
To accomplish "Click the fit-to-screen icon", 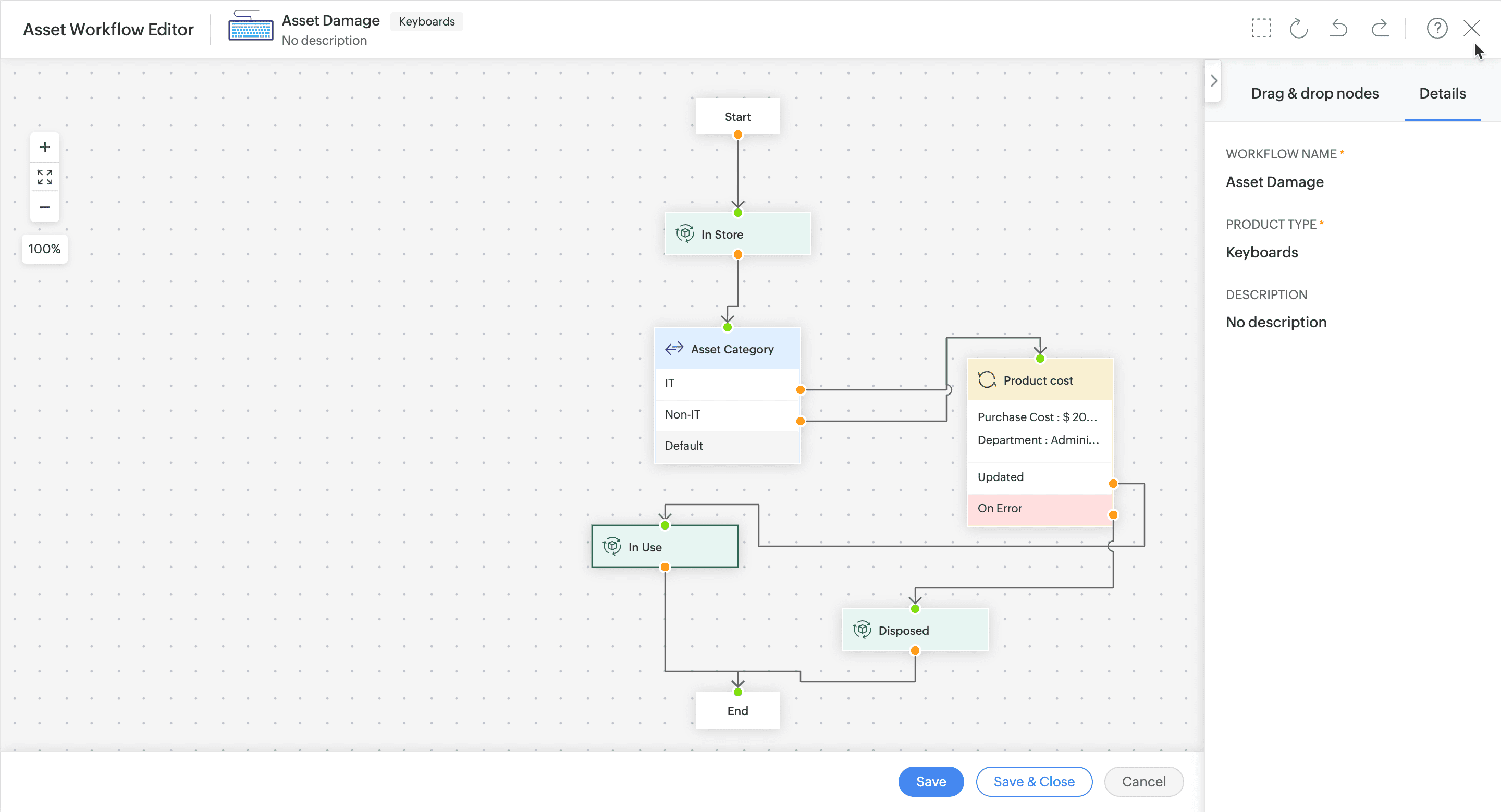I will (45, 177).
